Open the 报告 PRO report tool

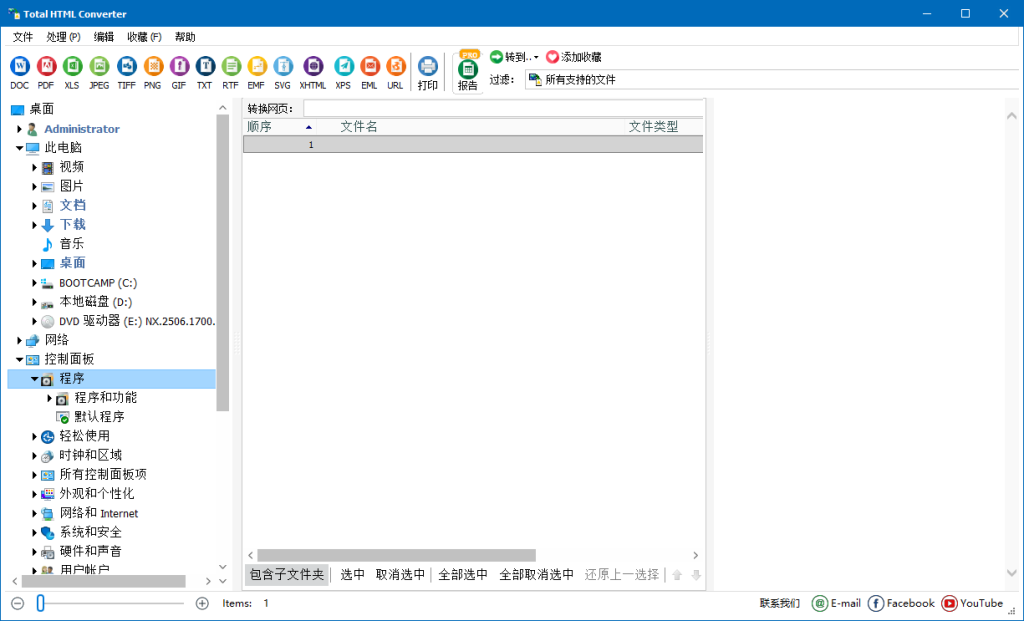(468, 72)
